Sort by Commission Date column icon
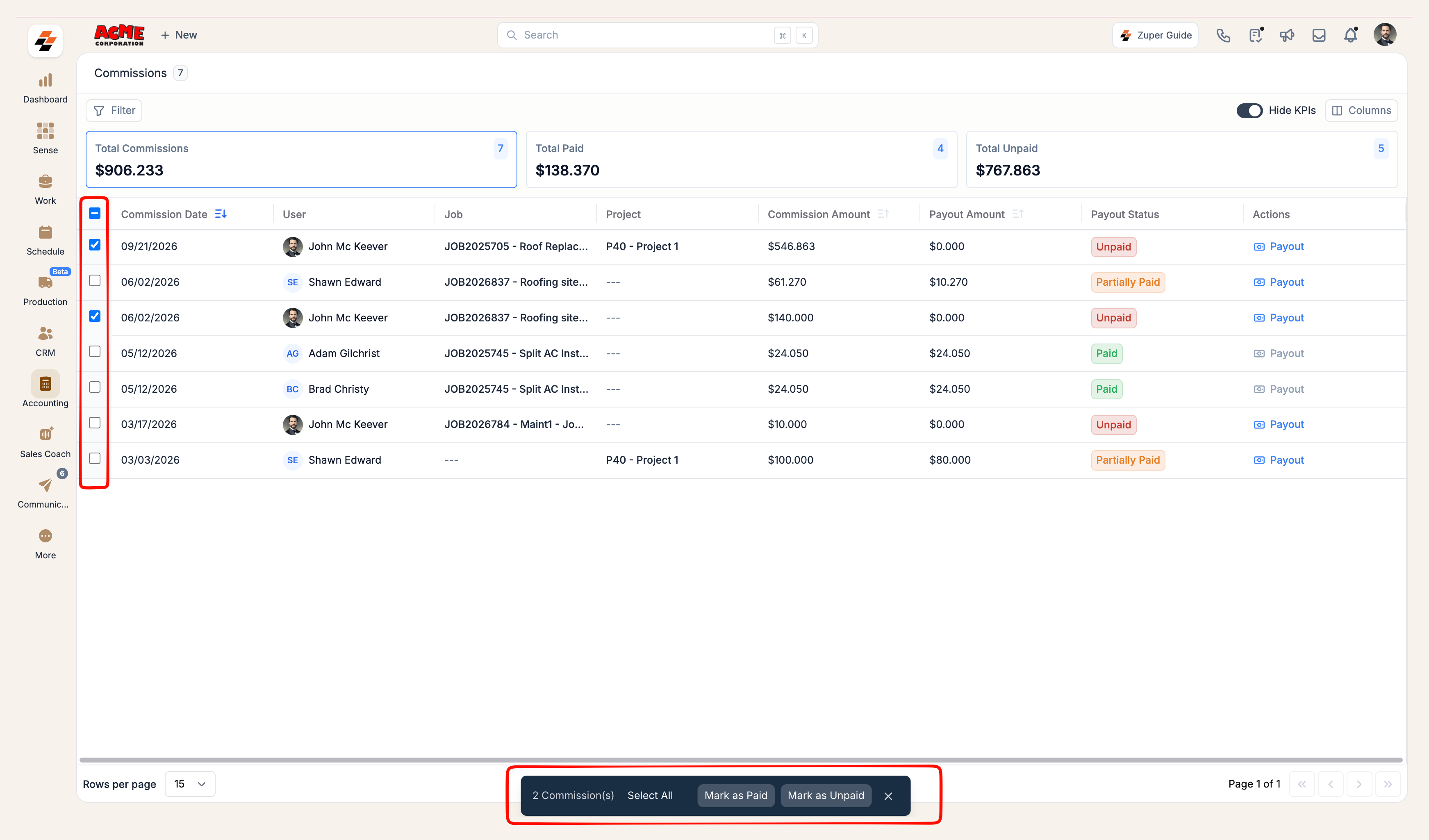The height and width of the screenshot is (840, 1429). tap(221, 214)
